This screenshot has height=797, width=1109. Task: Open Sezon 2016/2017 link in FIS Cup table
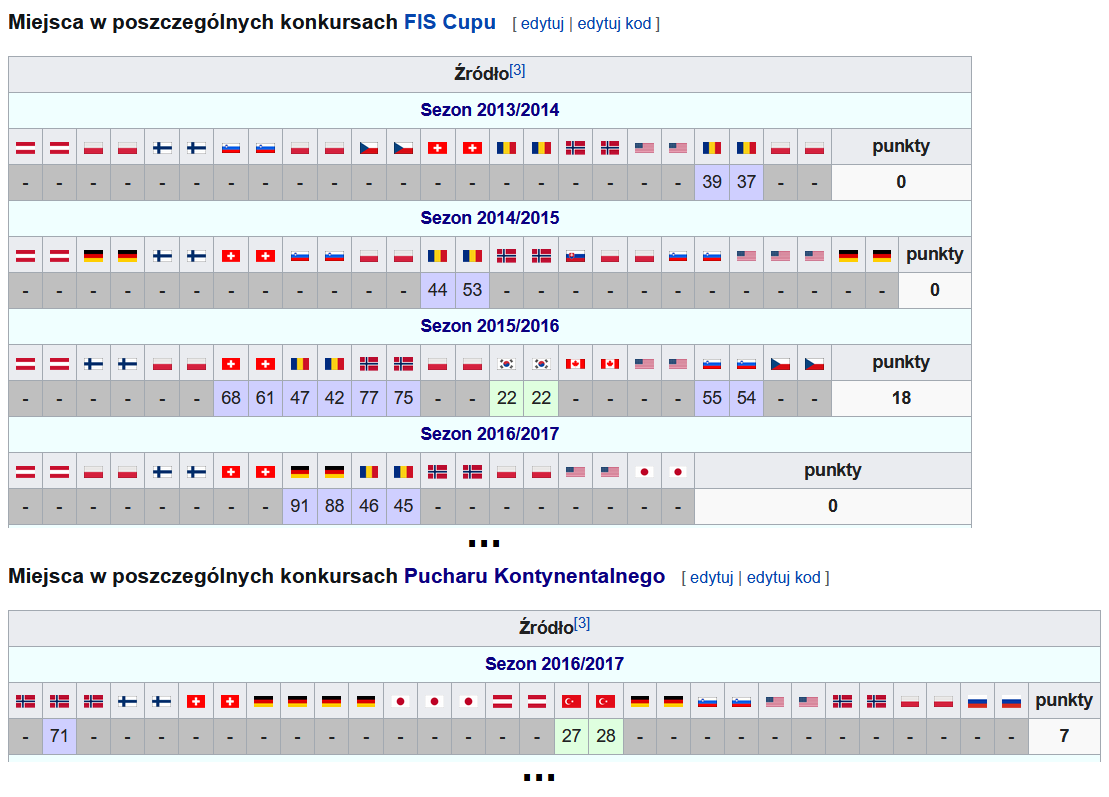(489, 434)
